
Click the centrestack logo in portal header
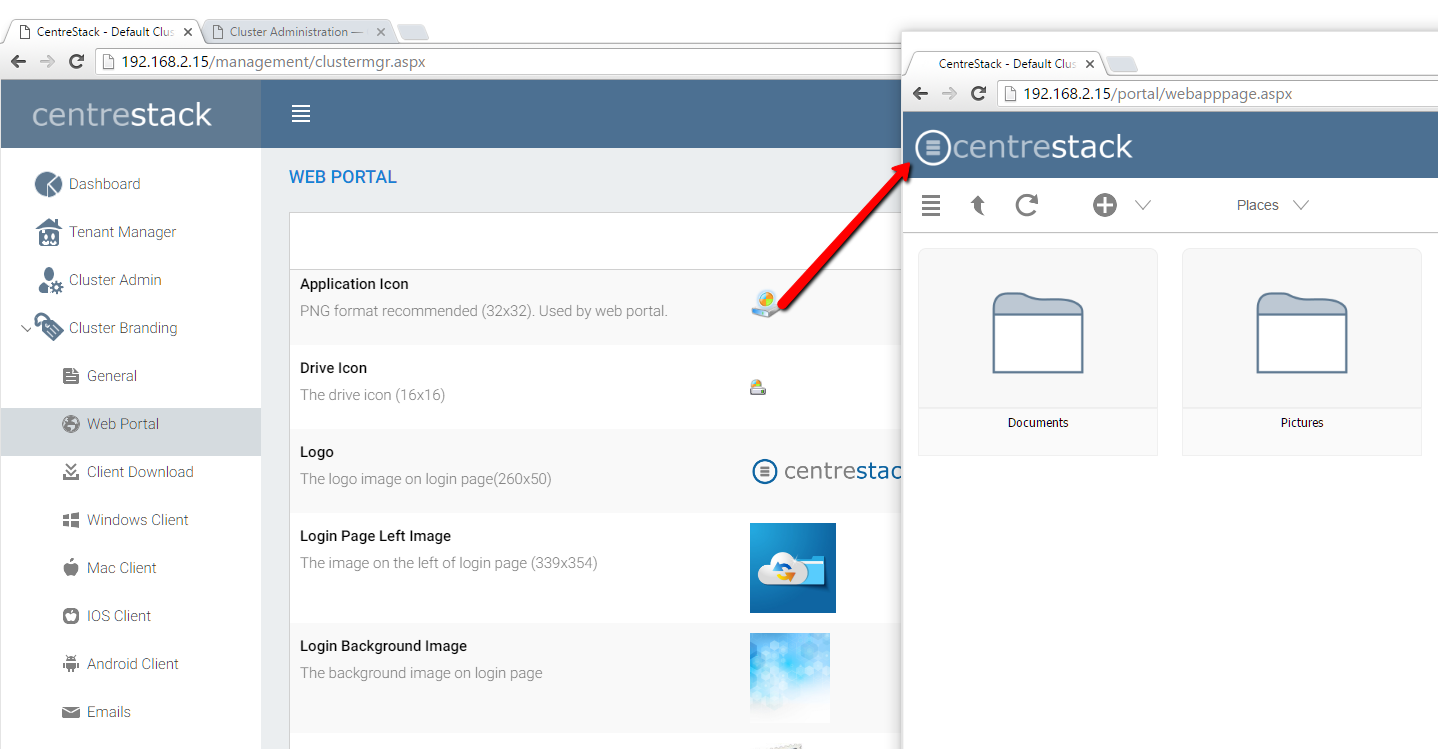pyautogui.click(x=1025, y=147)
